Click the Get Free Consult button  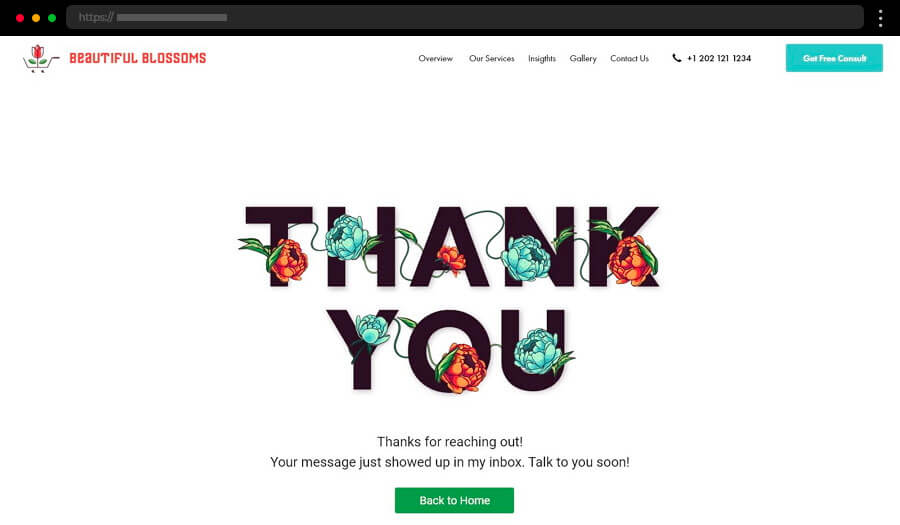click(x=834, y=58)
